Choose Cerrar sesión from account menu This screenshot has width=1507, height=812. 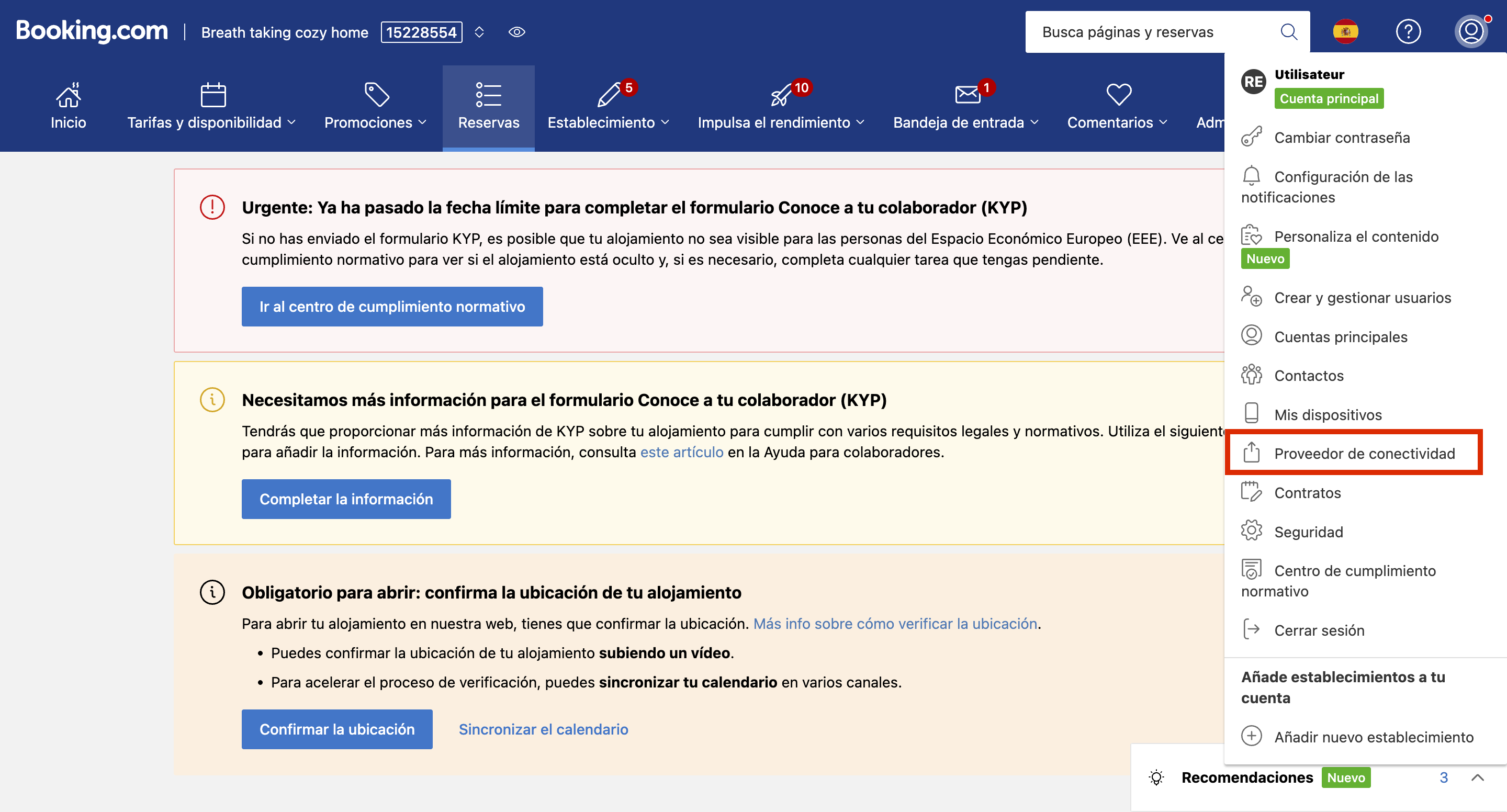(1319, 630)
